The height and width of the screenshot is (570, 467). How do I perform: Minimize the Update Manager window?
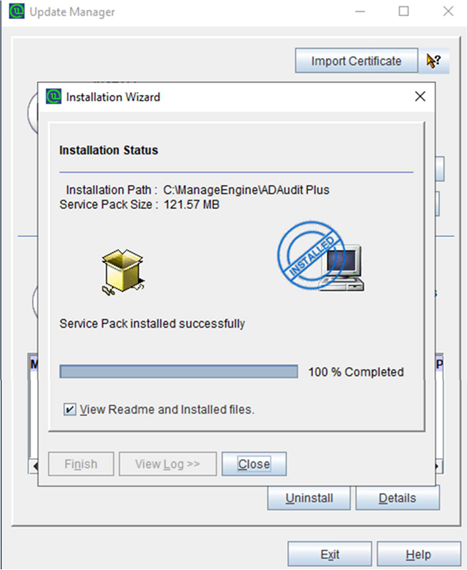pyautogui.click(x=360, y=11)
